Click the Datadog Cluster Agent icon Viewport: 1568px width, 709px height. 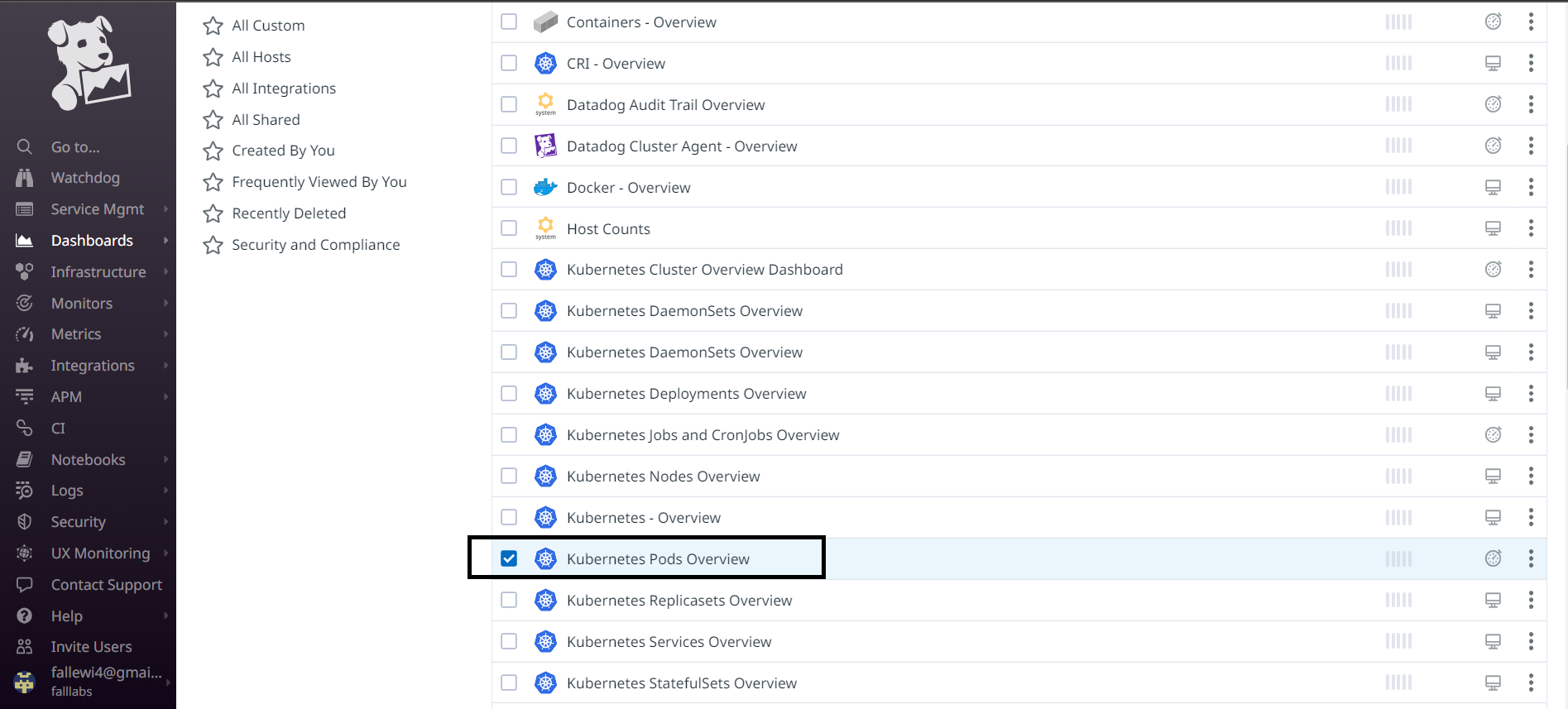pyautogui.click(x=545, y=146)
